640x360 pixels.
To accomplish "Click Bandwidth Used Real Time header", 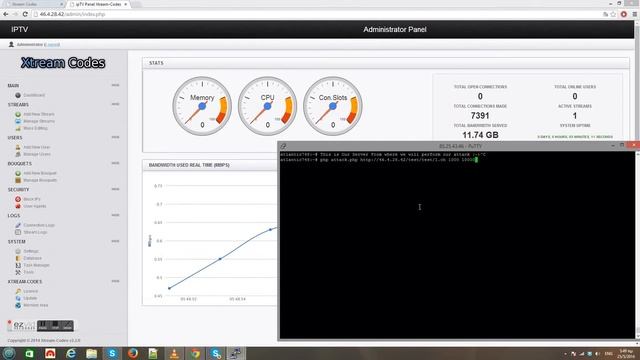I will [x=189, y=165].
